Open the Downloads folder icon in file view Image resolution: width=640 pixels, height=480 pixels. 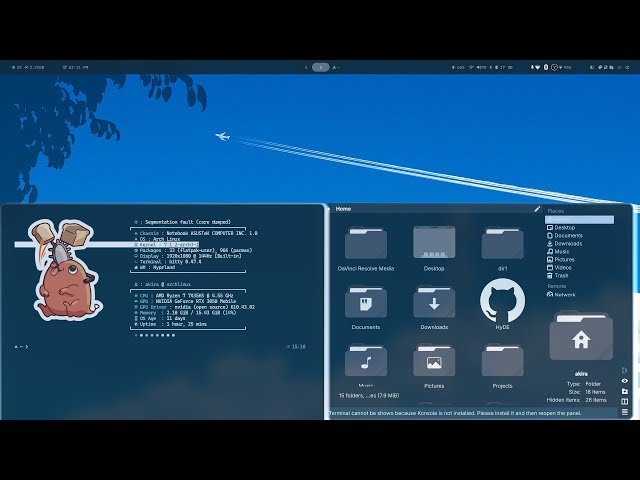tap(434, 302)
